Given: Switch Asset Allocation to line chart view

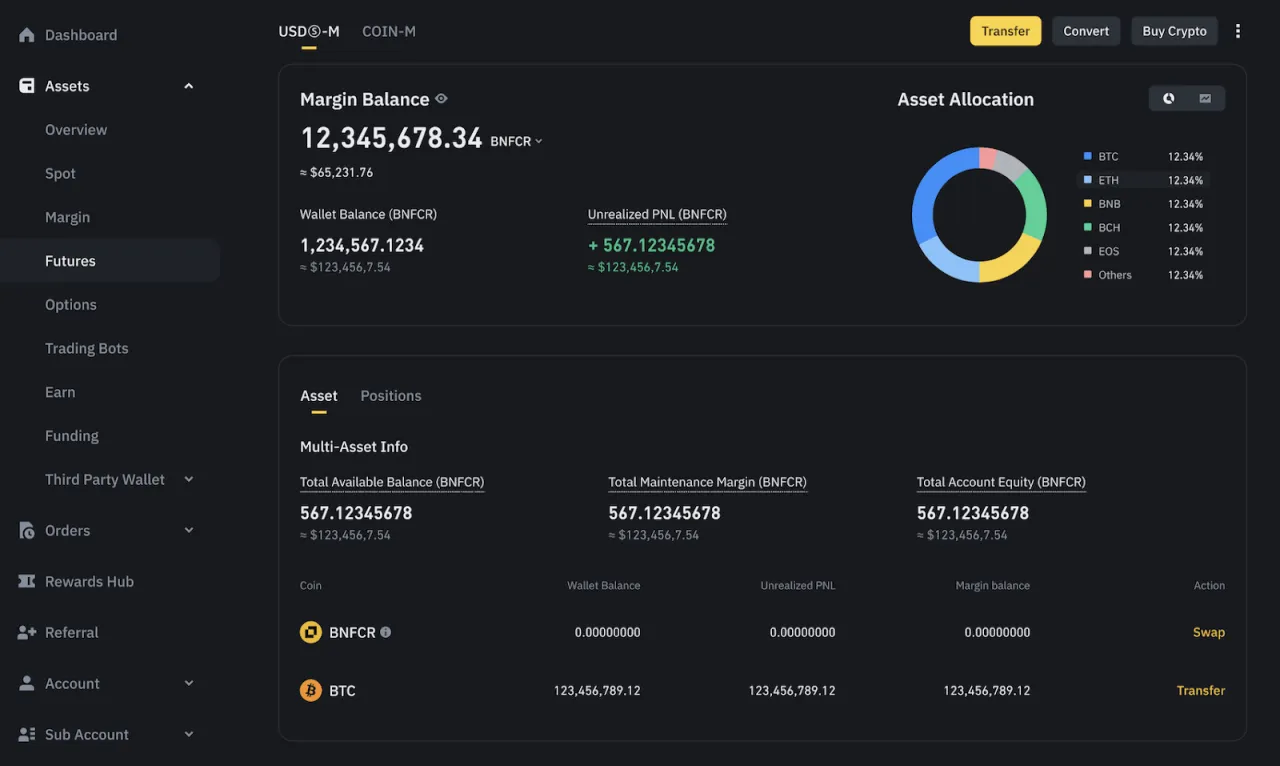Looking at the screenshot, I should pyautogui.click(x=1204, y=98).
